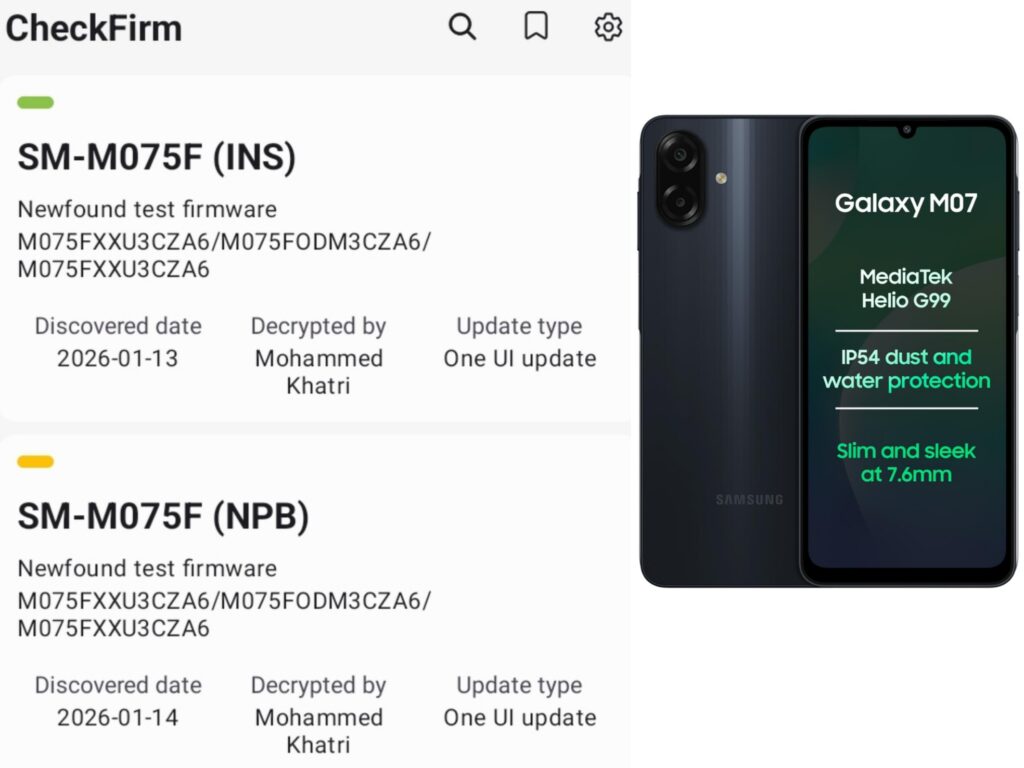
Task: Click One UI update on NPB card
Action: 520,718
